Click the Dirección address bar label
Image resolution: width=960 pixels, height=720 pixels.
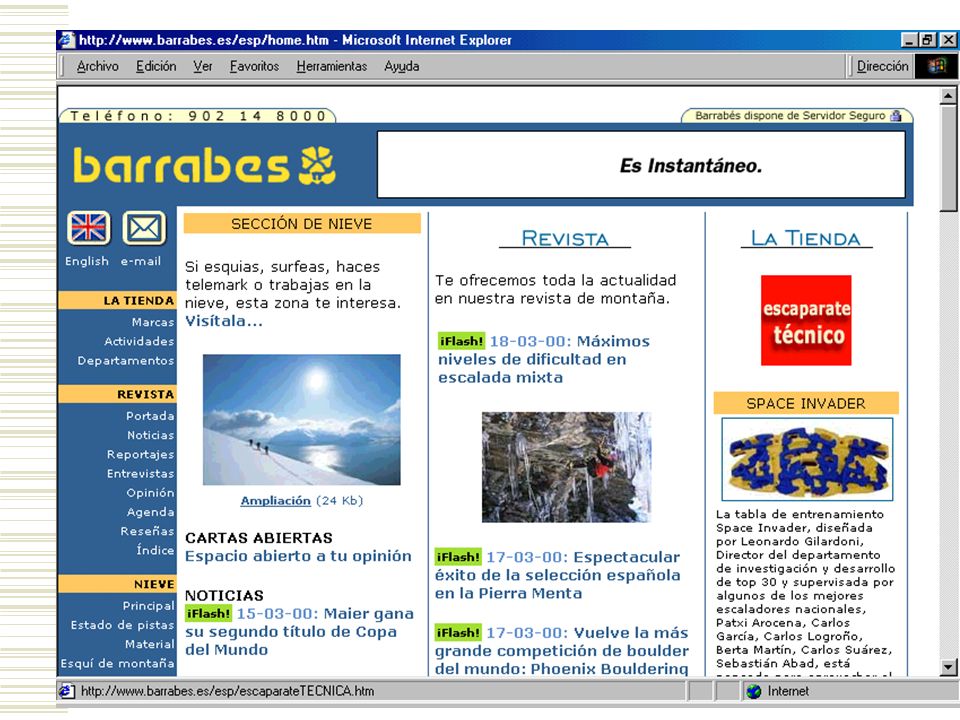point(882,66)
